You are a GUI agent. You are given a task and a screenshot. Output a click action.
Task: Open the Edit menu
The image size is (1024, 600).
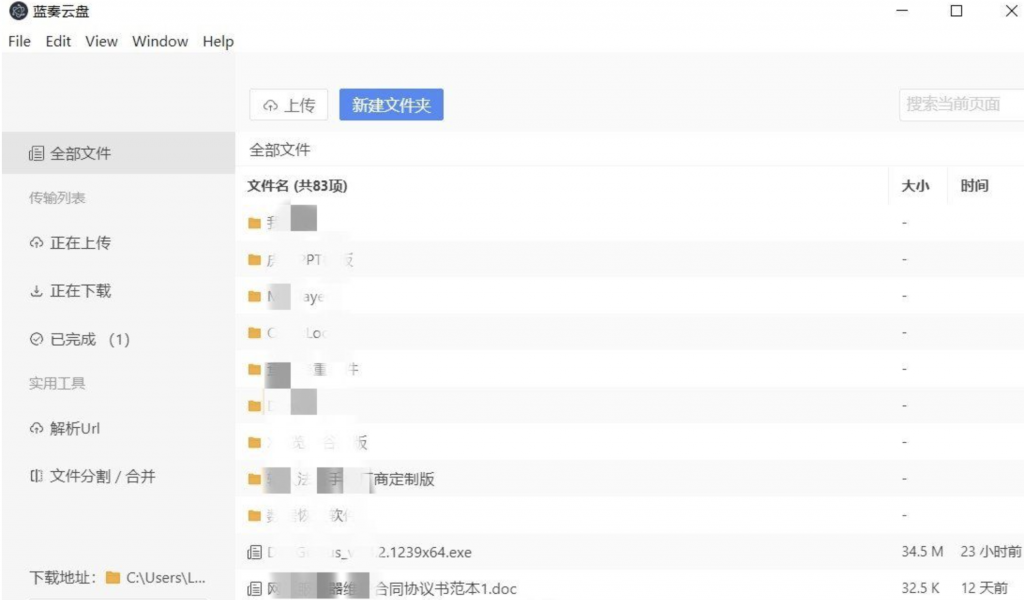tap(58, 41)
